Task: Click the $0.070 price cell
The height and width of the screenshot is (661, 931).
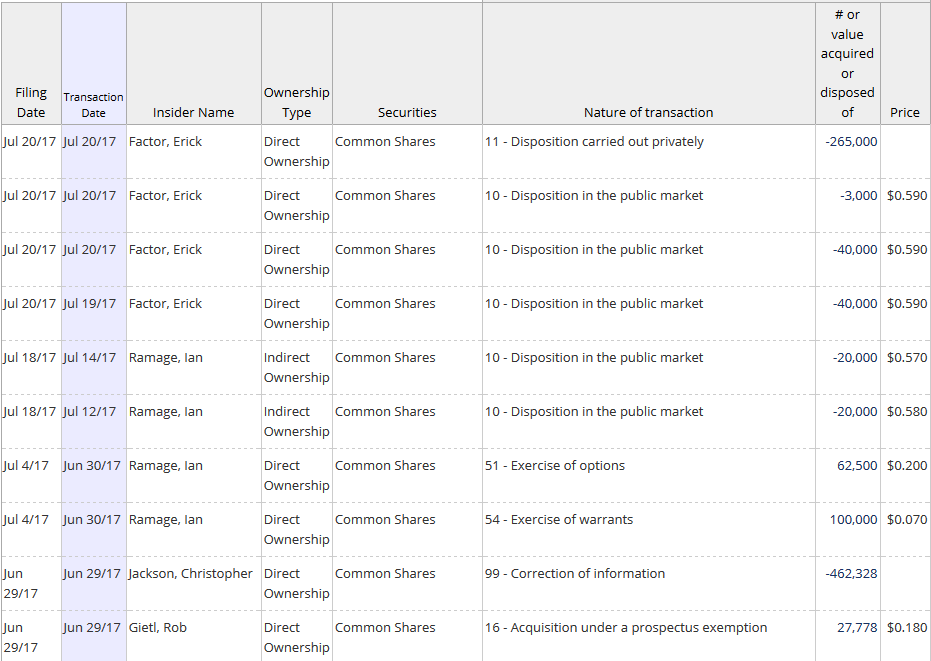Action: point(906,520)
